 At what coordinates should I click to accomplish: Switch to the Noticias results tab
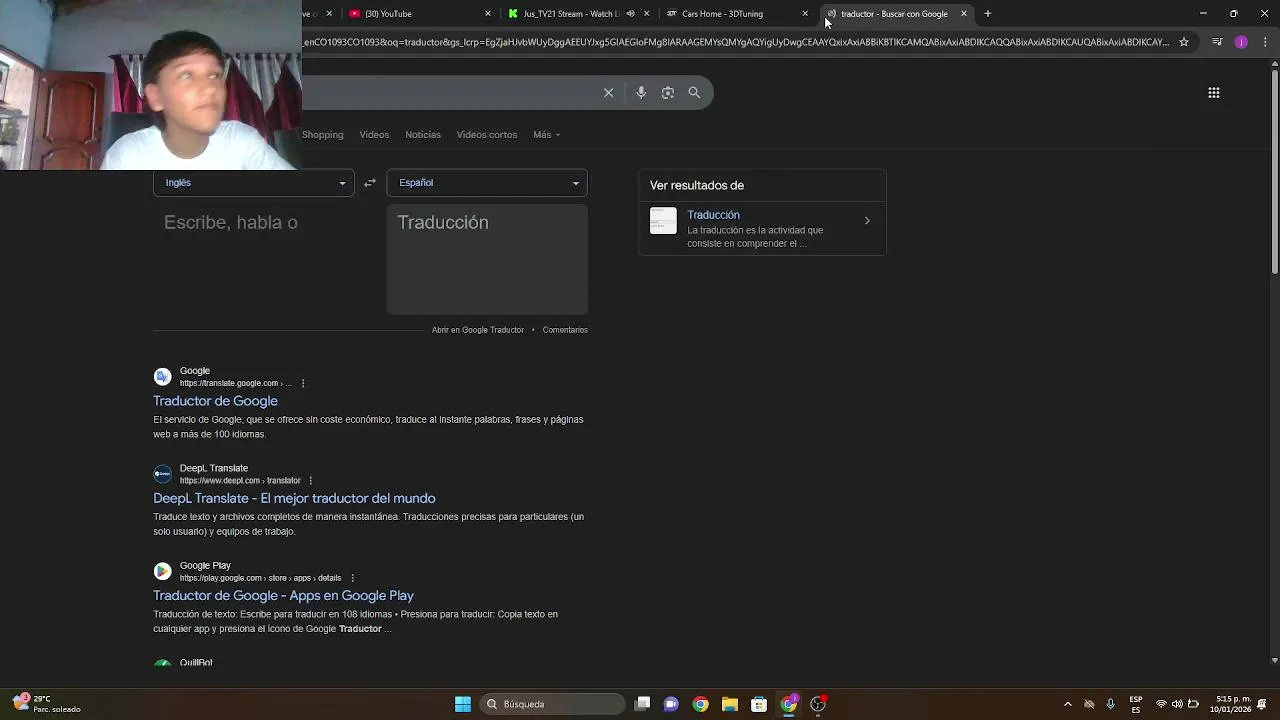pos(423,134)
